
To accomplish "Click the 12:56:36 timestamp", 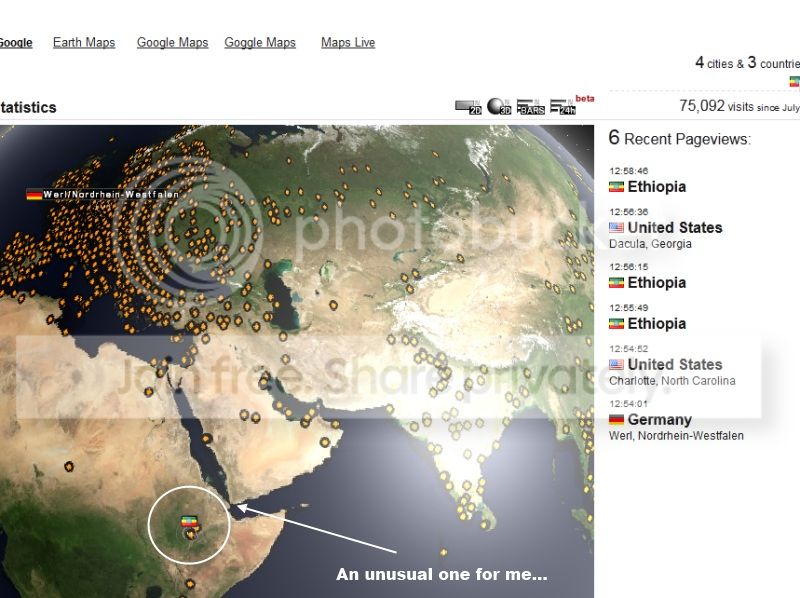I will click(628, 212).
